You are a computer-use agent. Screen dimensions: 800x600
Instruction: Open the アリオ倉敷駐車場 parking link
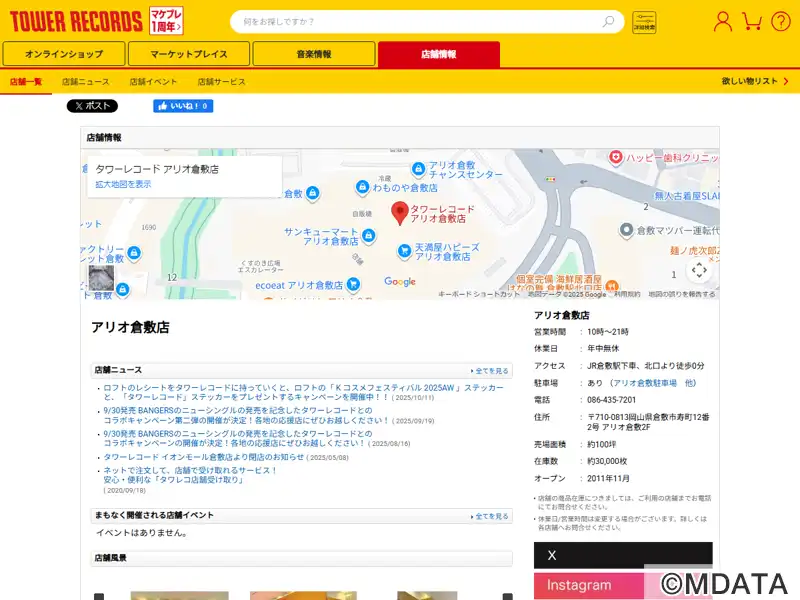click(x=645, y=382)
